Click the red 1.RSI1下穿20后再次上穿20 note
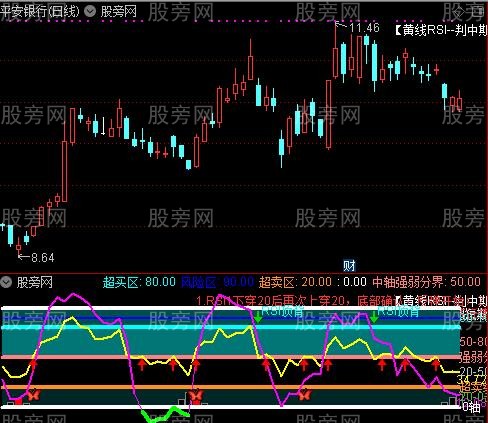 [x=295, y=301]
